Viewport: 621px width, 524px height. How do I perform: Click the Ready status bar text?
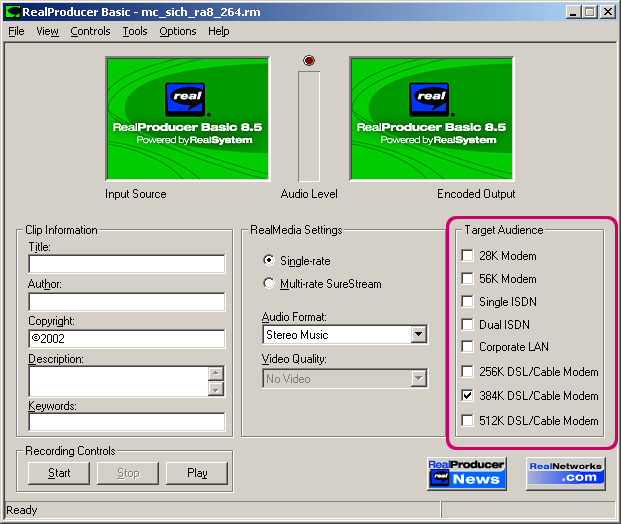(x=22, y=510)
